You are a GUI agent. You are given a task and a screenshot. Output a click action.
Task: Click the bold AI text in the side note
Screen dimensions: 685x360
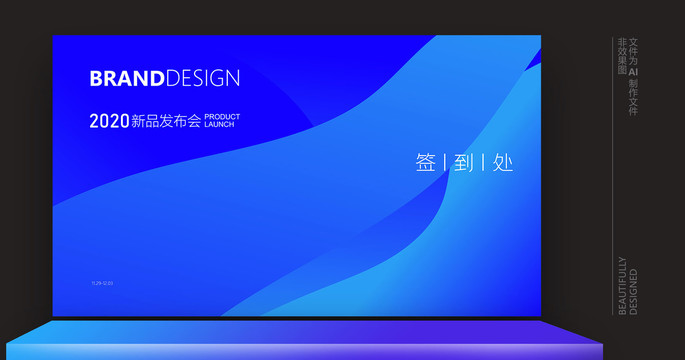click(633, 72)
